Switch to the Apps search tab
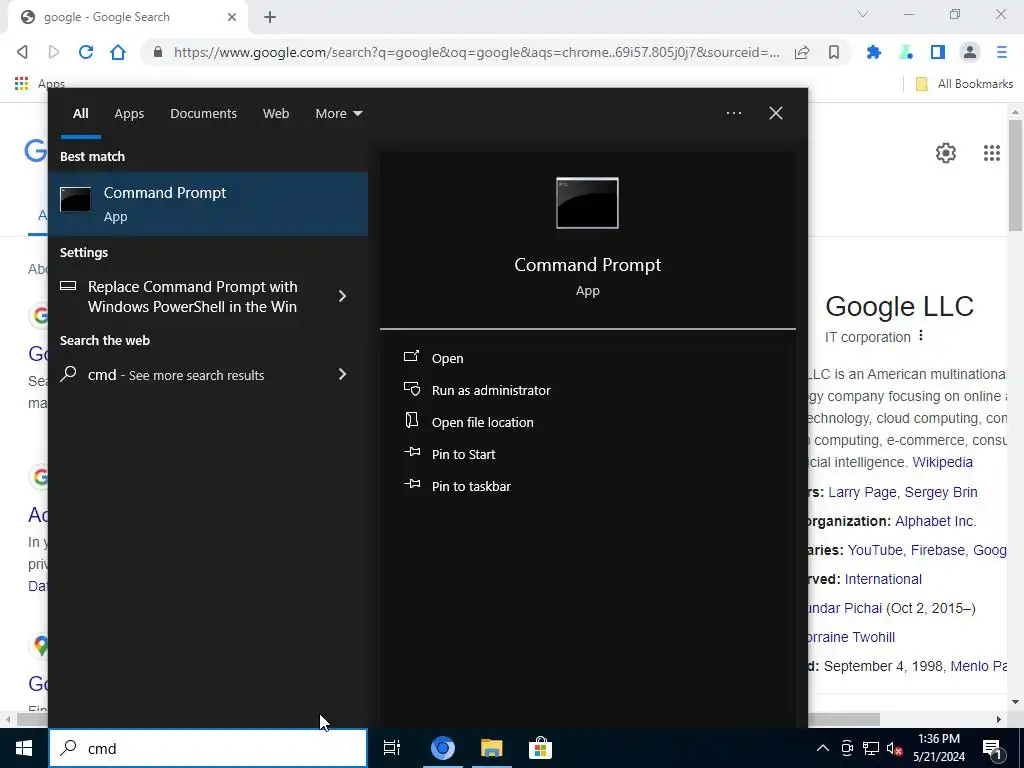The width and height of the screenshot is (1024, 768). tap(129, 114)
